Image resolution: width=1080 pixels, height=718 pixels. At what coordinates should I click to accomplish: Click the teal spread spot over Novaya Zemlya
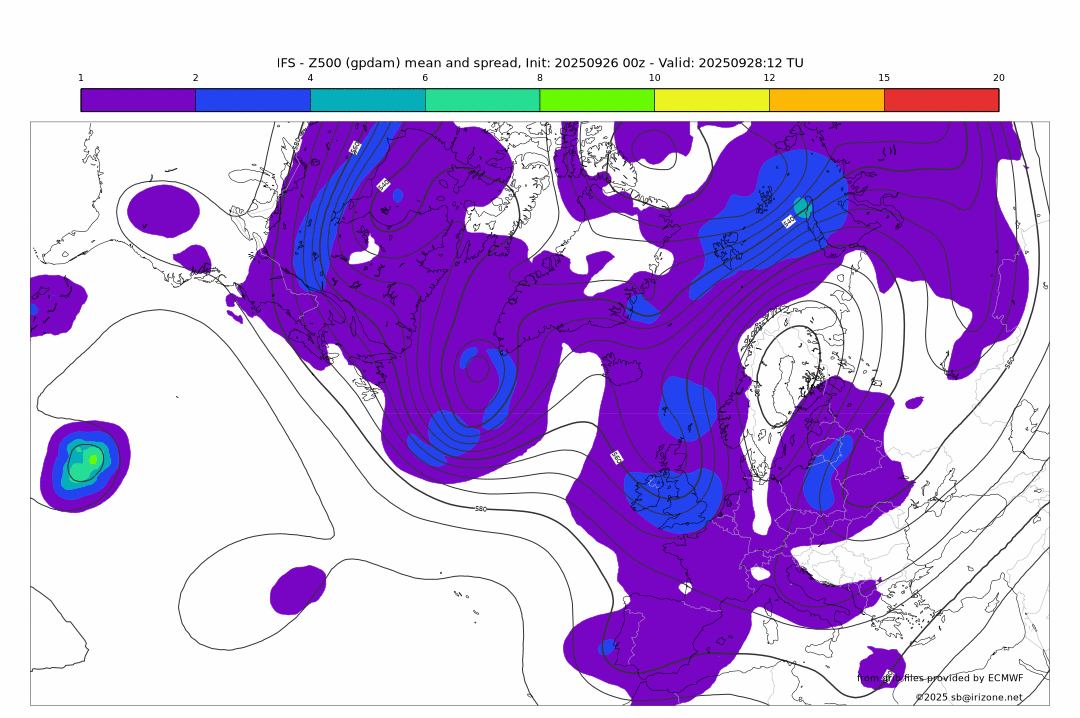[801, 207]
